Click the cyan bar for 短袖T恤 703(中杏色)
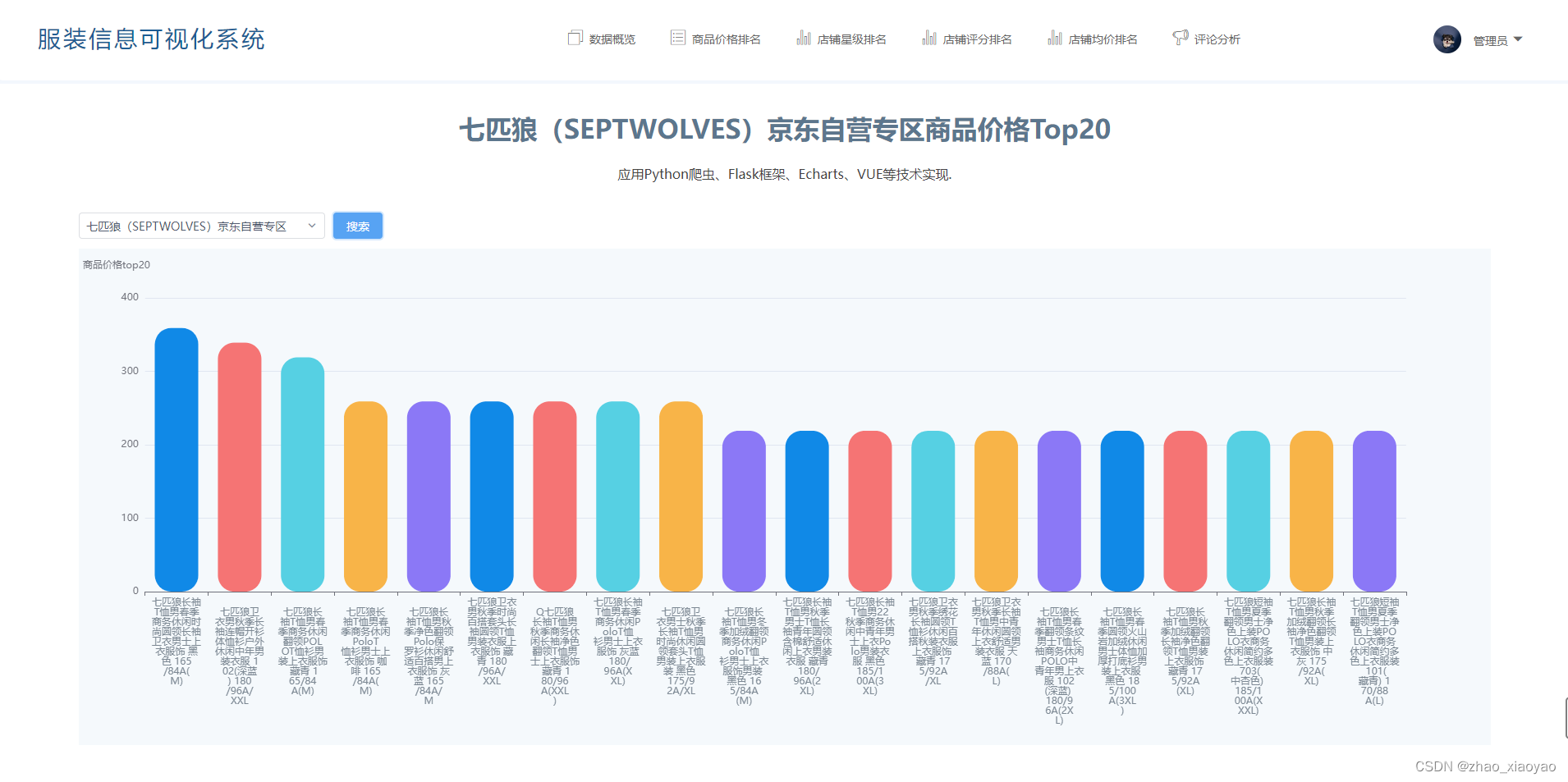 [1249, 511]
